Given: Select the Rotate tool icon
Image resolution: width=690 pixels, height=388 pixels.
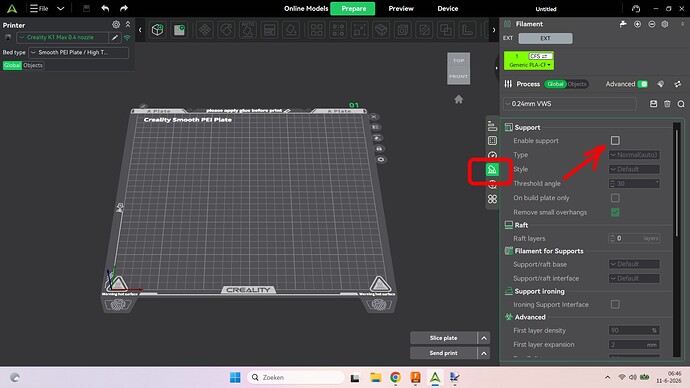Looking at the screenshot, I should [226, 30].
